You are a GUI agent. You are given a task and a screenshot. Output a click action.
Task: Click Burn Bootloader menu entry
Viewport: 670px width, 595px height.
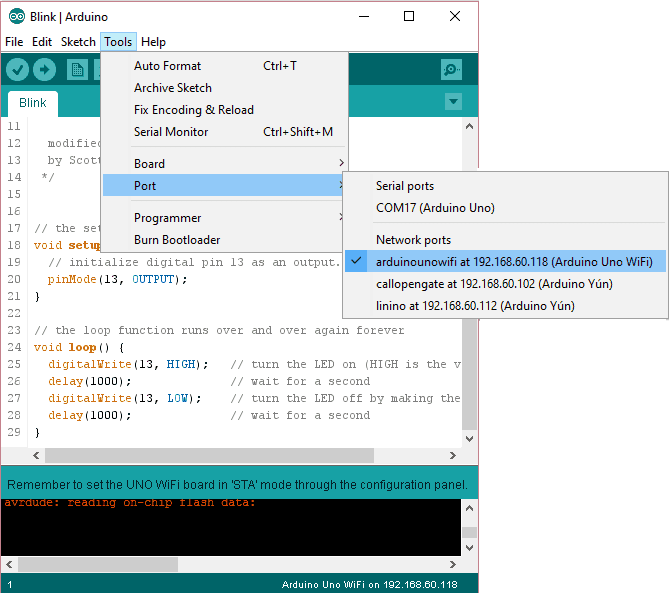[x=177, y=240]
